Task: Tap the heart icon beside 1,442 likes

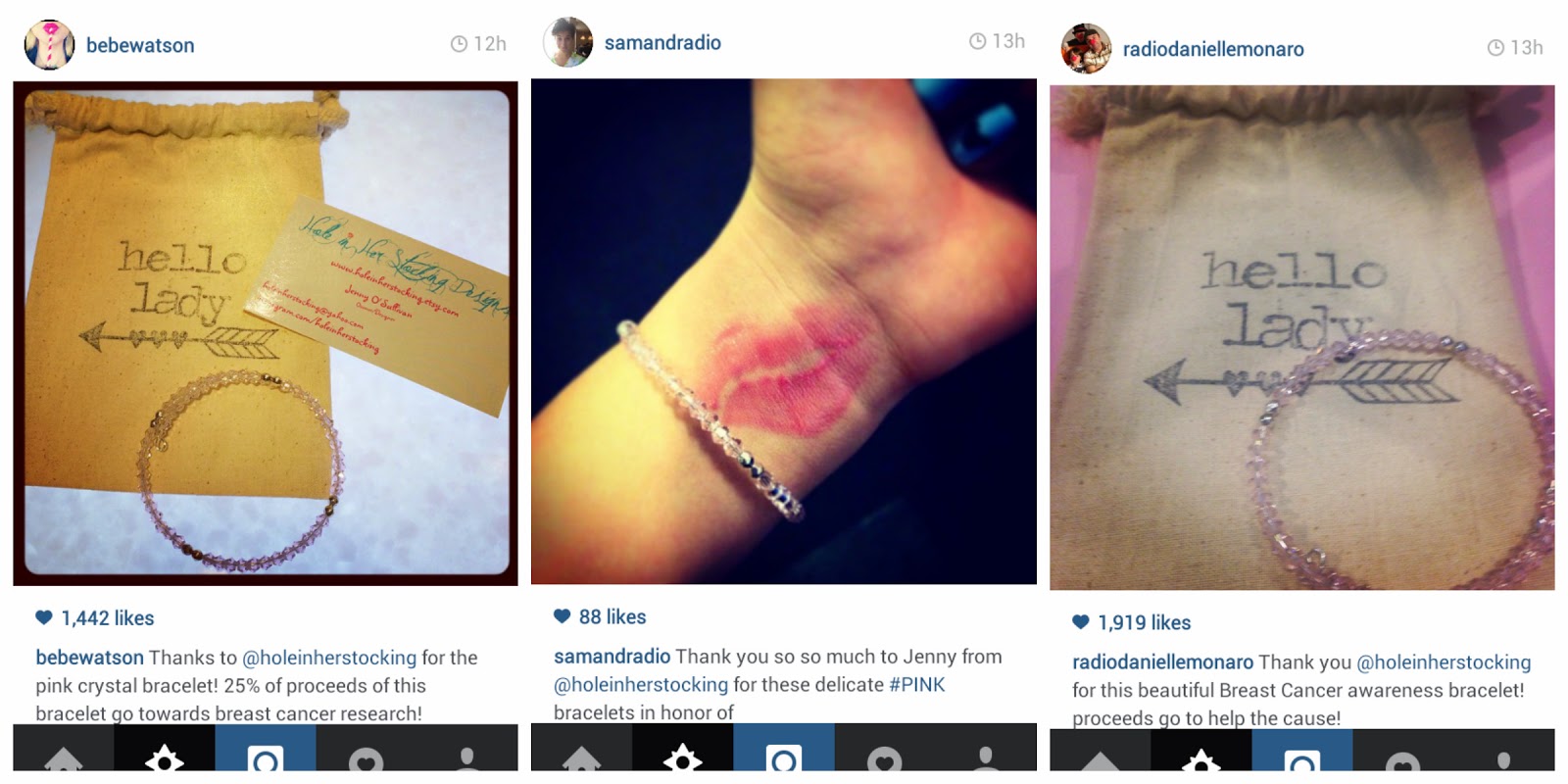Action: pos(44,617)
